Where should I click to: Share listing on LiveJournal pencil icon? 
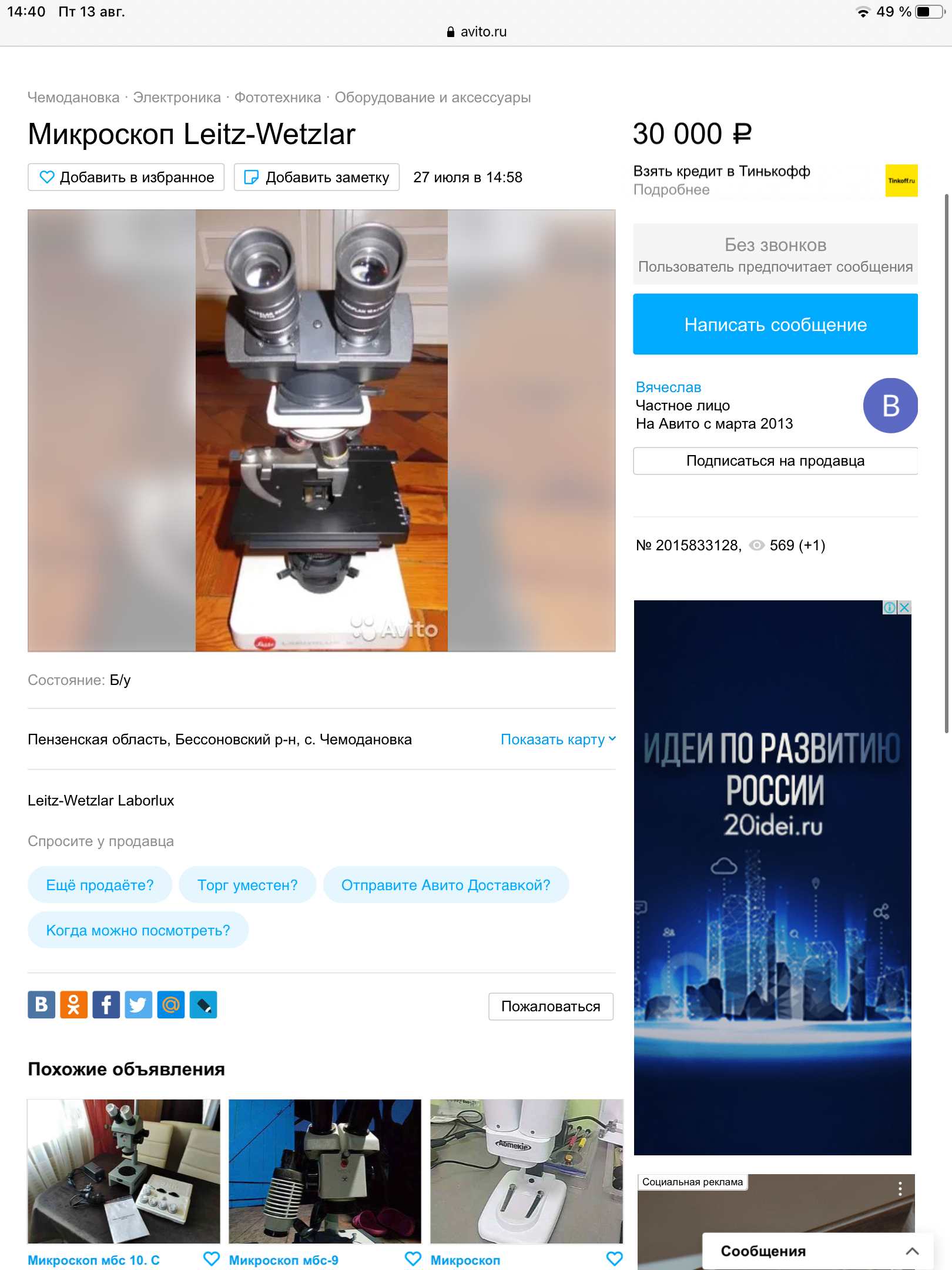(203, 1005)
